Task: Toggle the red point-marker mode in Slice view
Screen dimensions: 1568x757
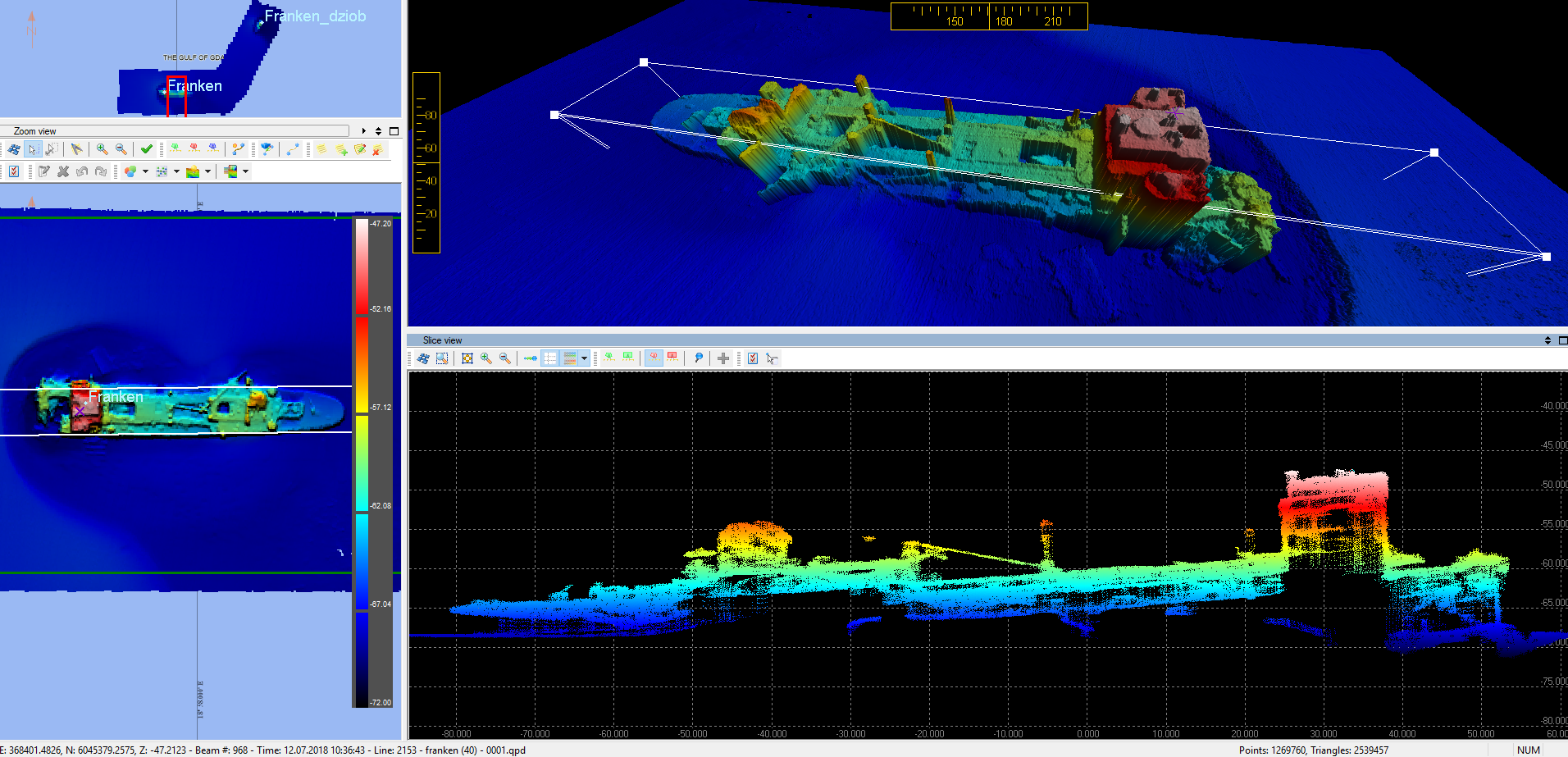Action: point(654,358)
